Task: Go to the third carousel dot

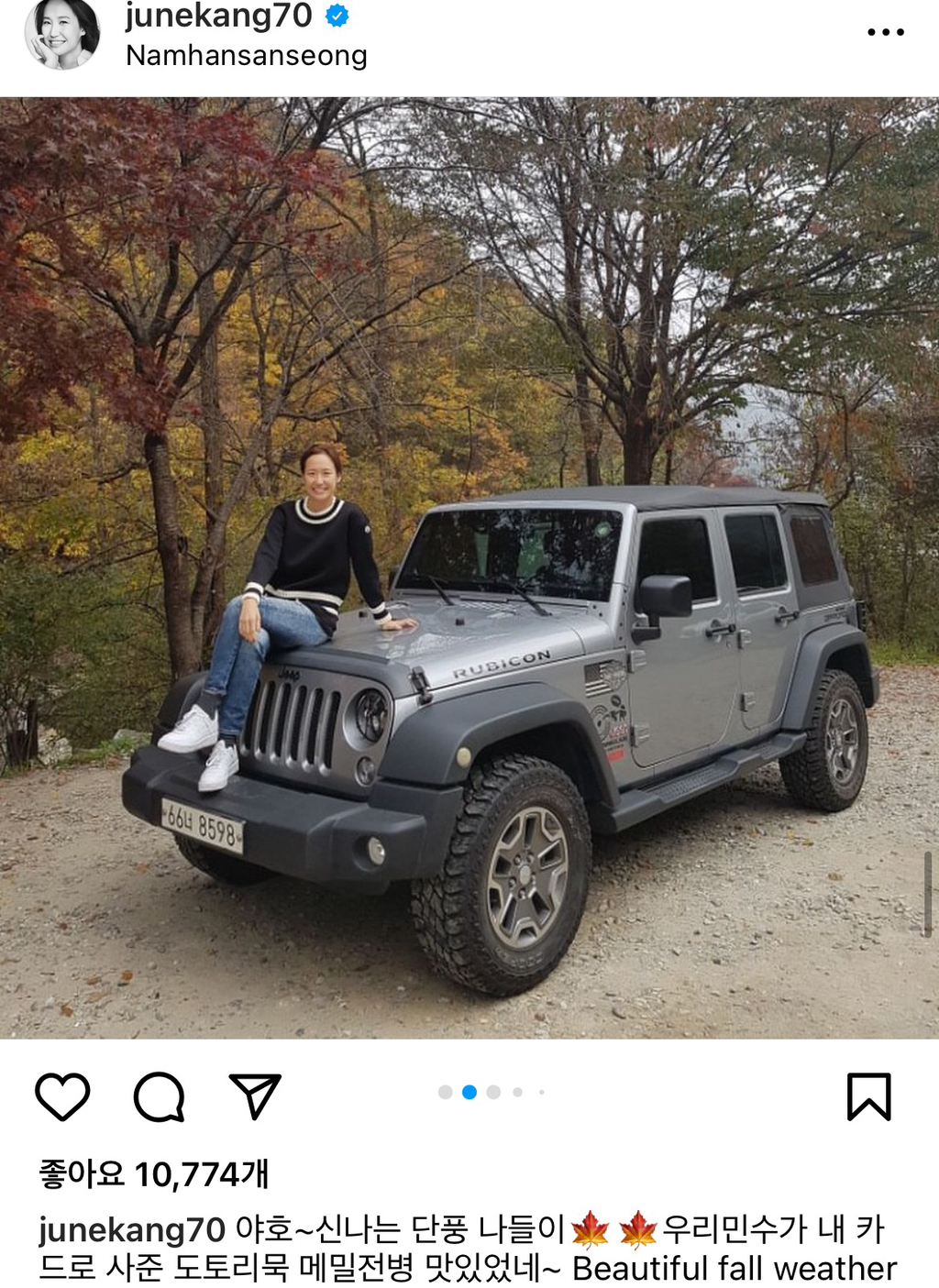Action: (x=493, y=1092)
